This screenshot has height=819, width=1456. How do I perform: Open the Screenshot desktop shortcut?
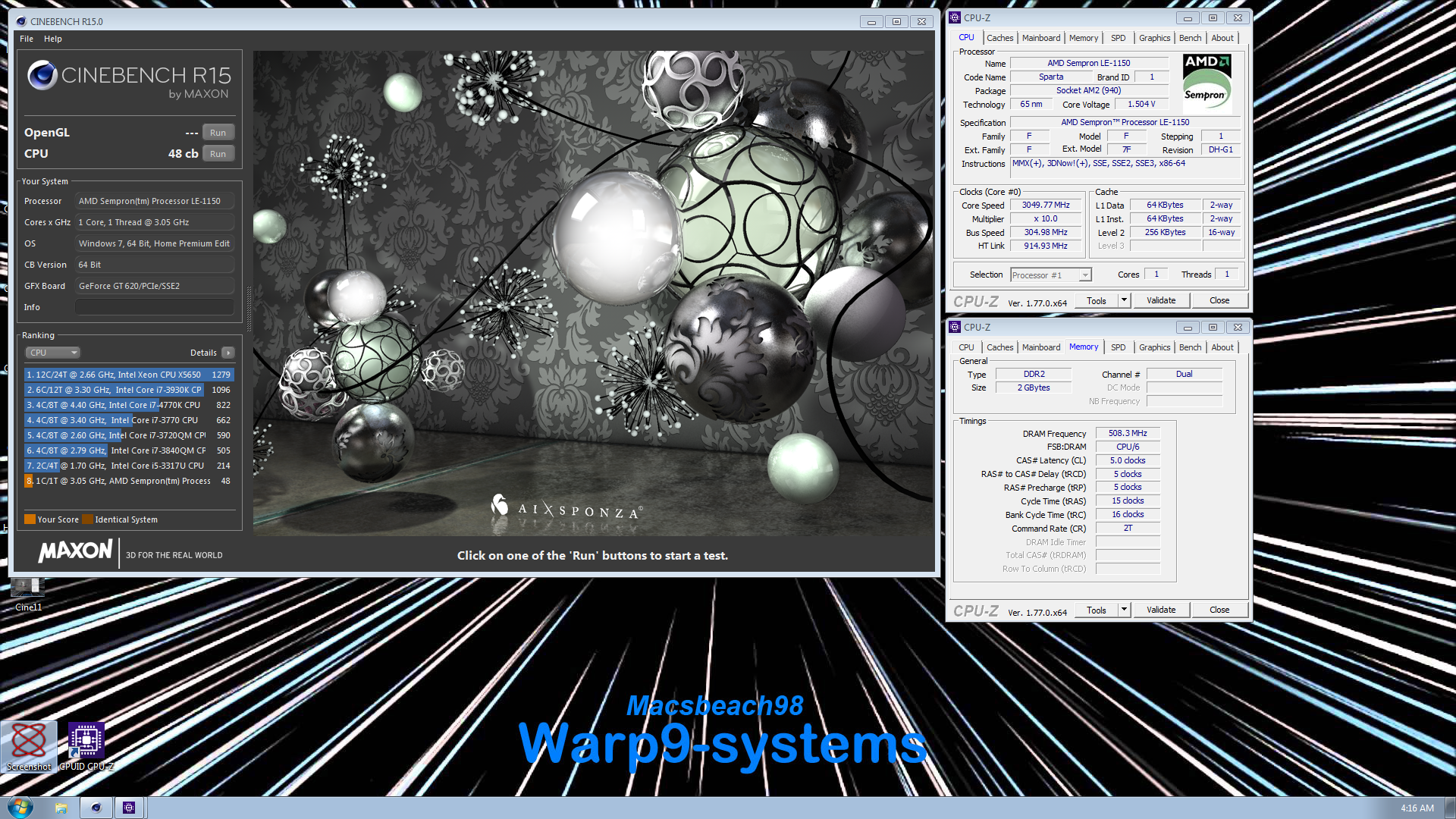coord(29,747)
